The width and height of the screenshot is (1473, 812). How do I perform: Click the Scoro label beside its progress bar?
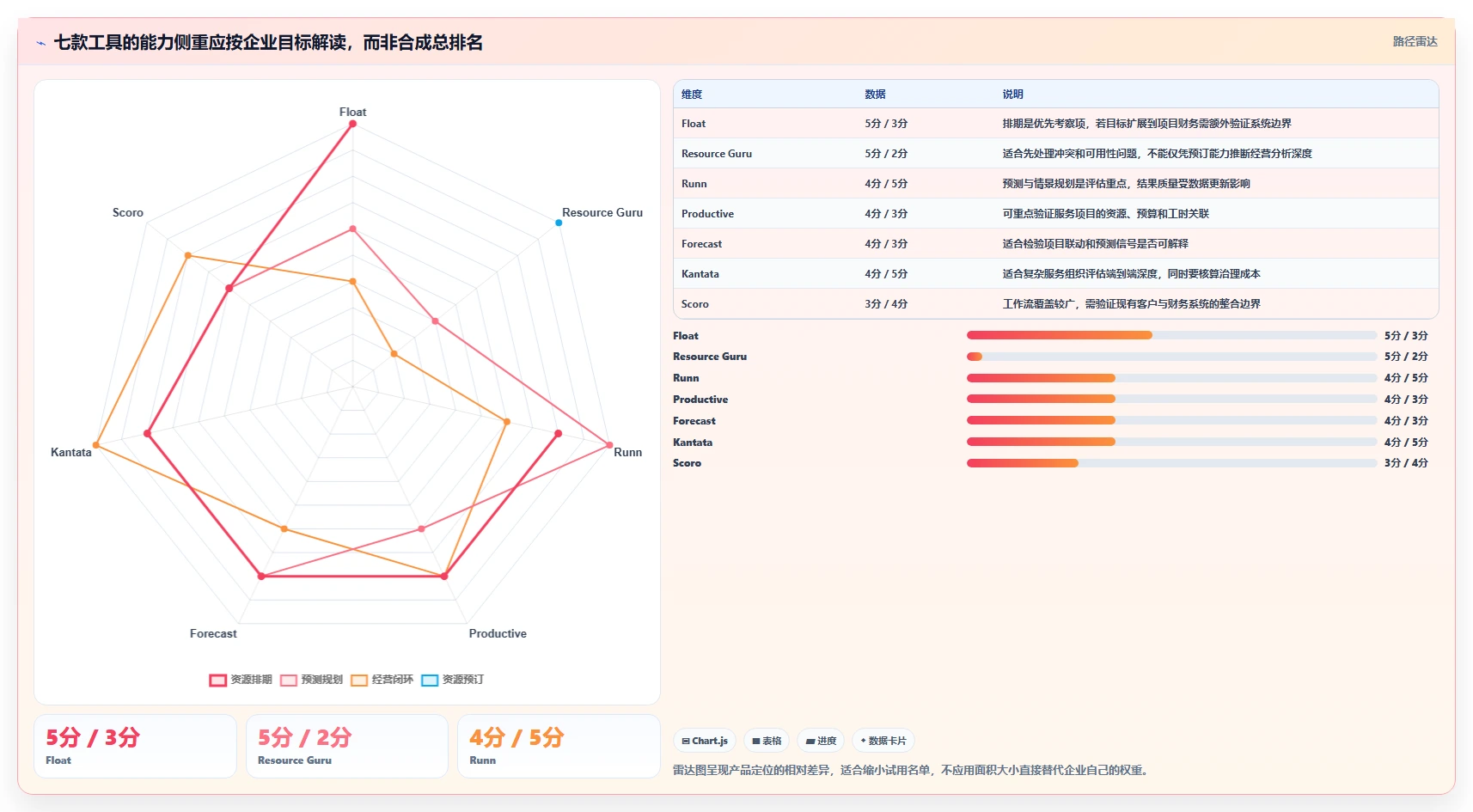point(687,463)
